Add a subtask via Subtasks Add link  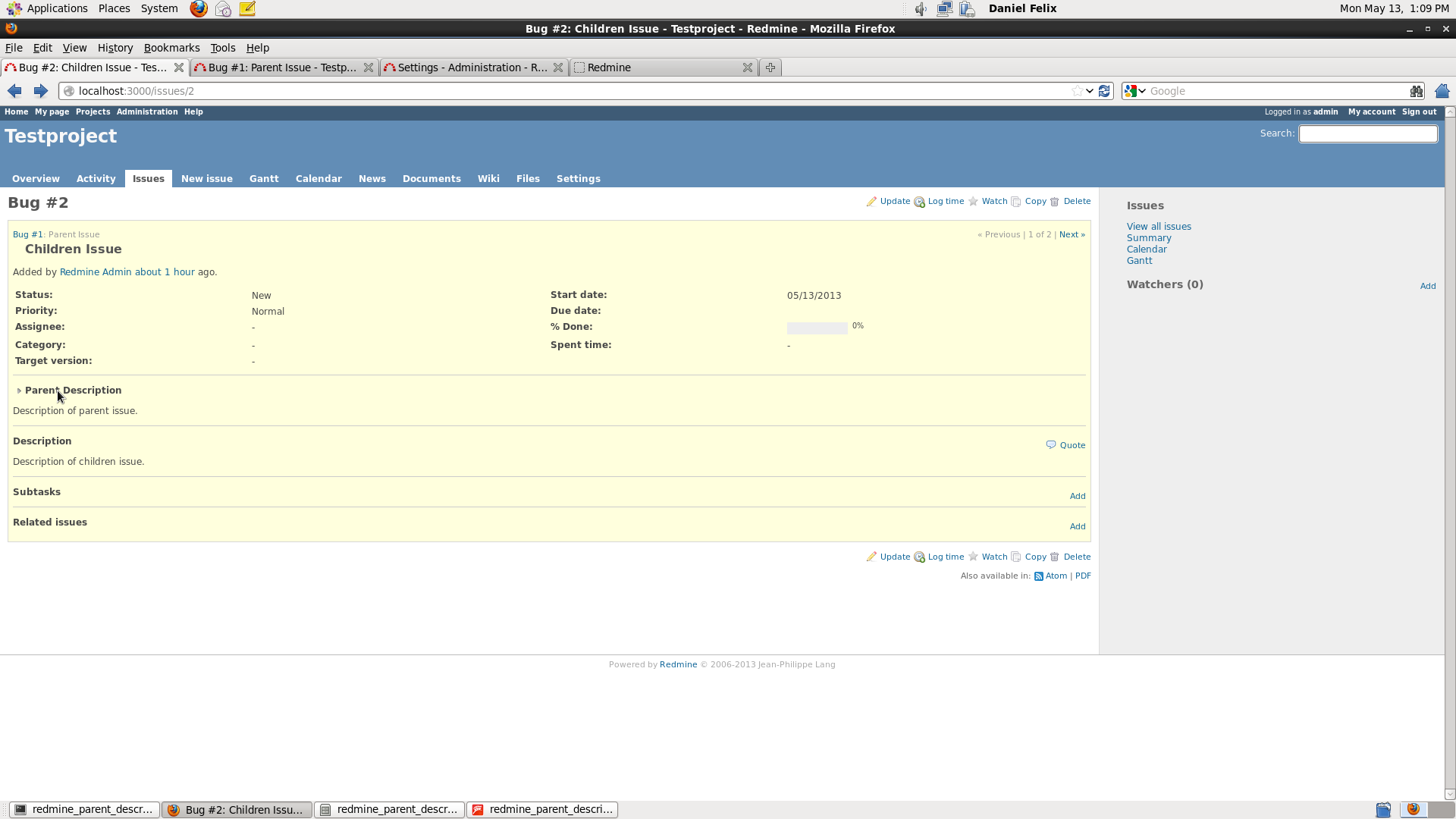coord(1078,496)
